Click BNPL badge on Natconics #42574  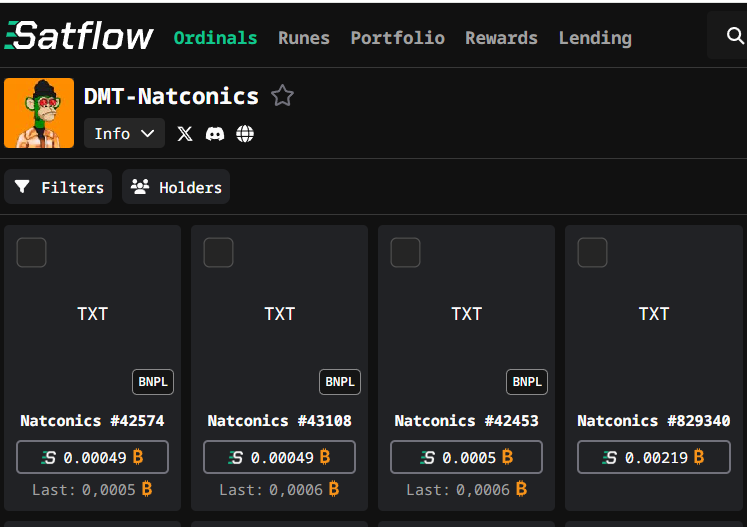pyautogui.click(x=153, y=382)
